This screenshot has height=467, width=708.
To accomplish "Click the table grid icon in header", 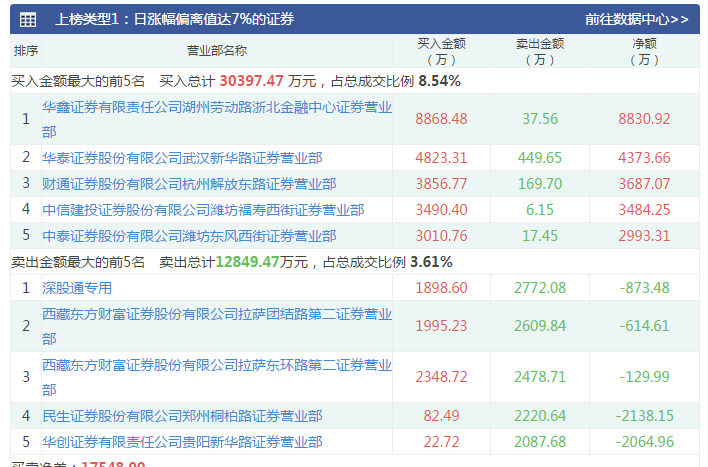I will coord(28,19).
